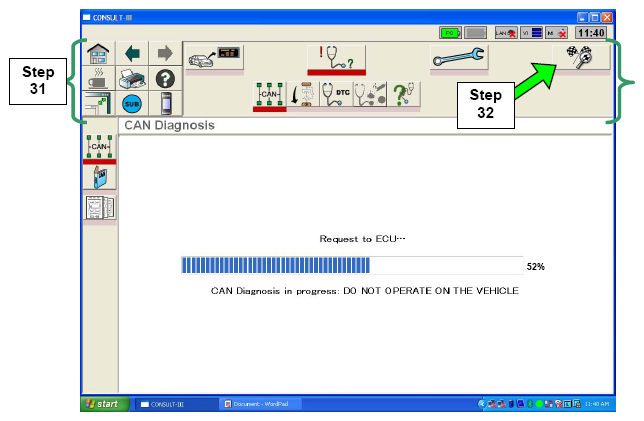Click the Windows Start button
Image resolution: width=644 pixels, height=421 pixels.
[101, 403]
